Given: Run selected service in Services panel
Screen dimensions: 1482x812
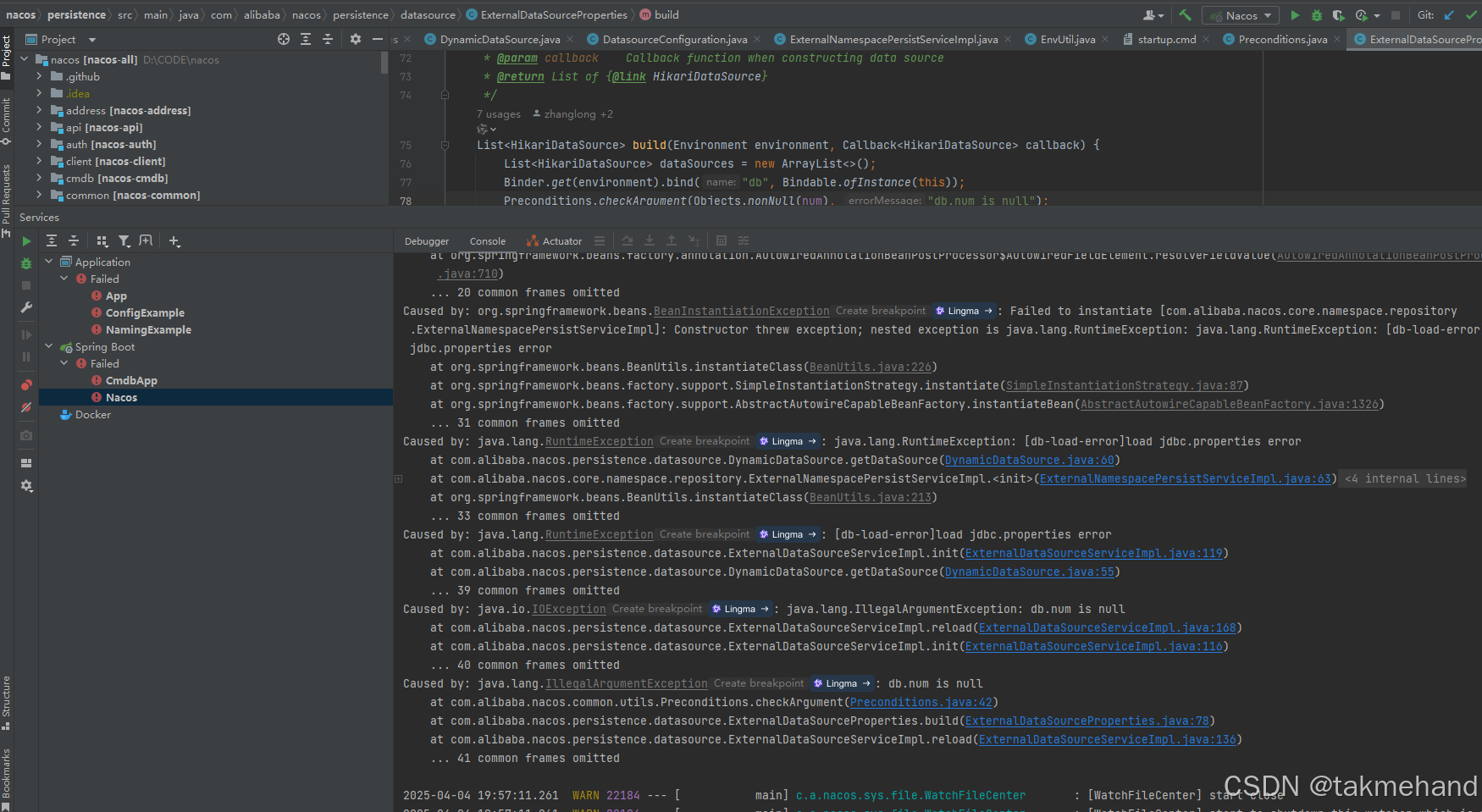Looking at the screenshot, I should pyautogui.click(x=26, y=241).
